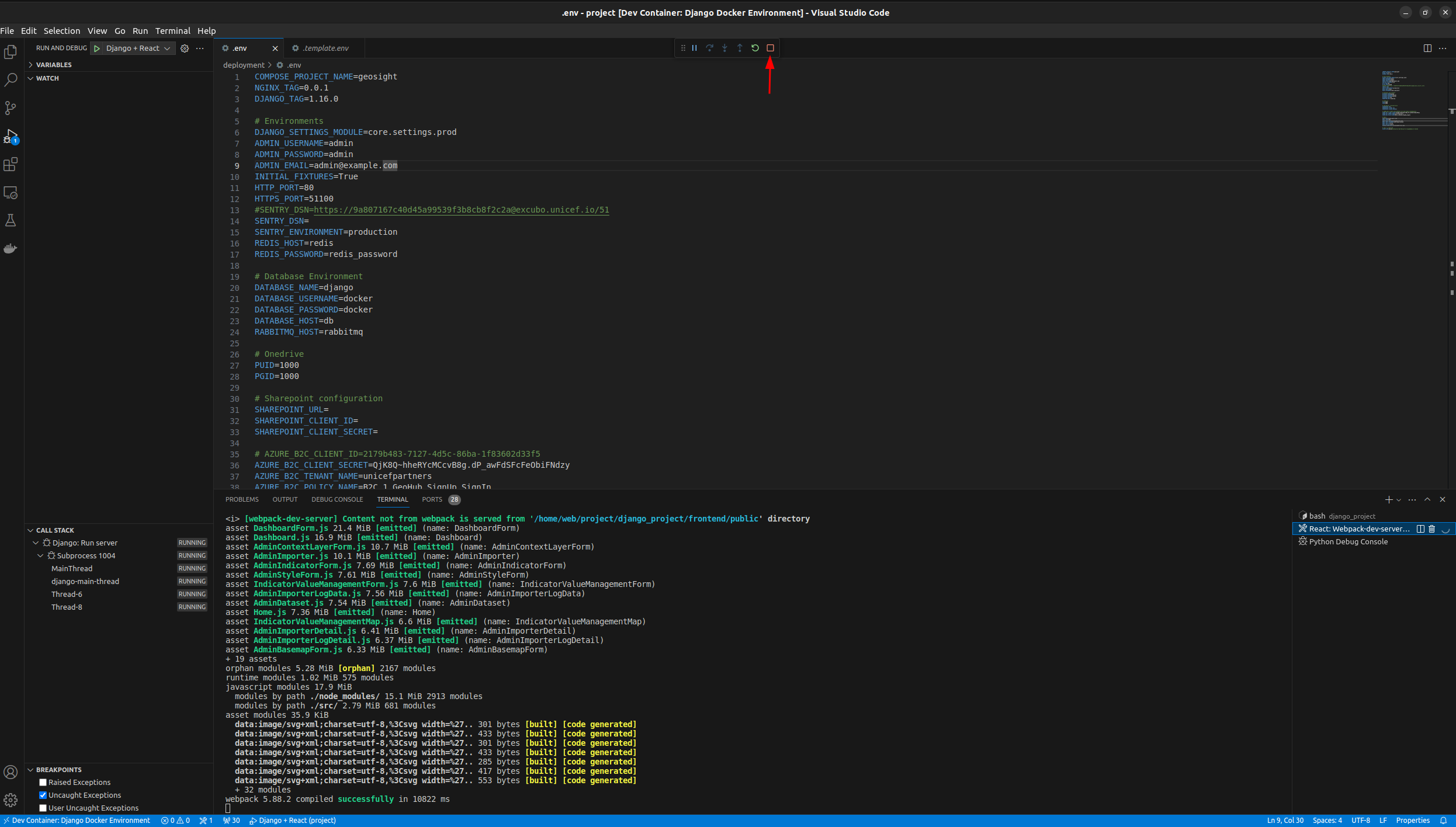This screenshot has height=827, width=1456.
Task: Collapse Django: Run server call stack
Action: tap(36, 543)
